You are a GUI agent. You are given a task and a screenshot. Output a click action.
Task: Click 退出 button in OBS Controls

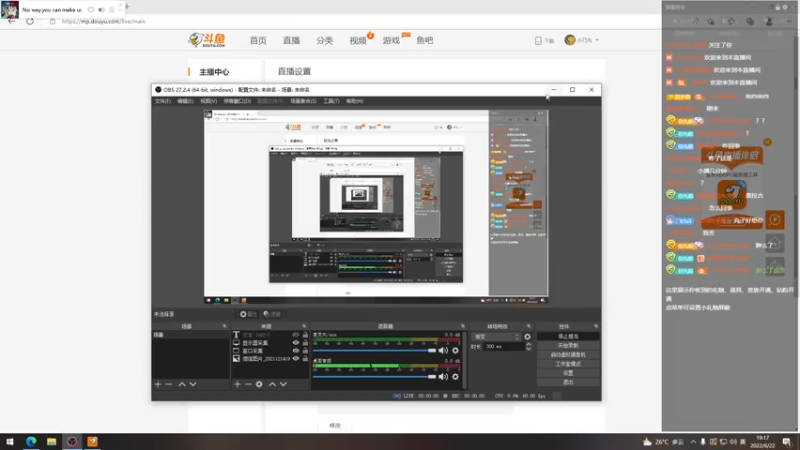point(568,382)
